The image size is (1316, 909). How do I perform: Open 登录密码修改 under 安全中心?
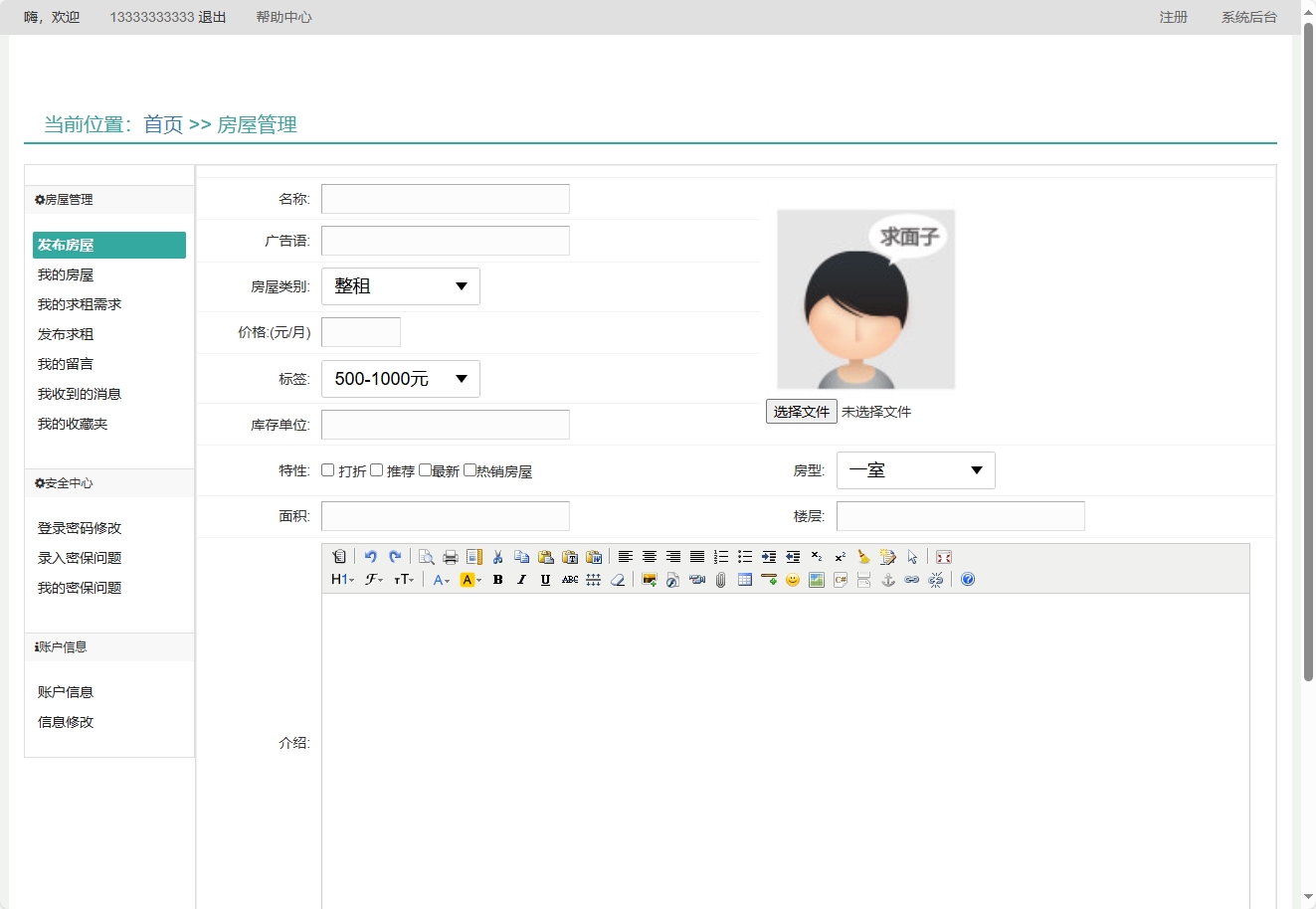pyautogui.click(x=78, y=527)
